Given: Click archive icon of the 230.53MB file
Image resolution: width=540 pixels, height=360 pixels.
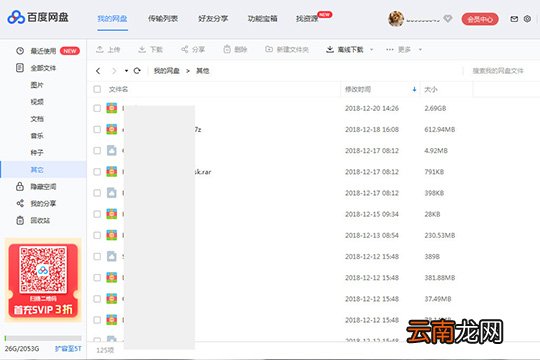Looking at the screenshot, I should point(112,235).
